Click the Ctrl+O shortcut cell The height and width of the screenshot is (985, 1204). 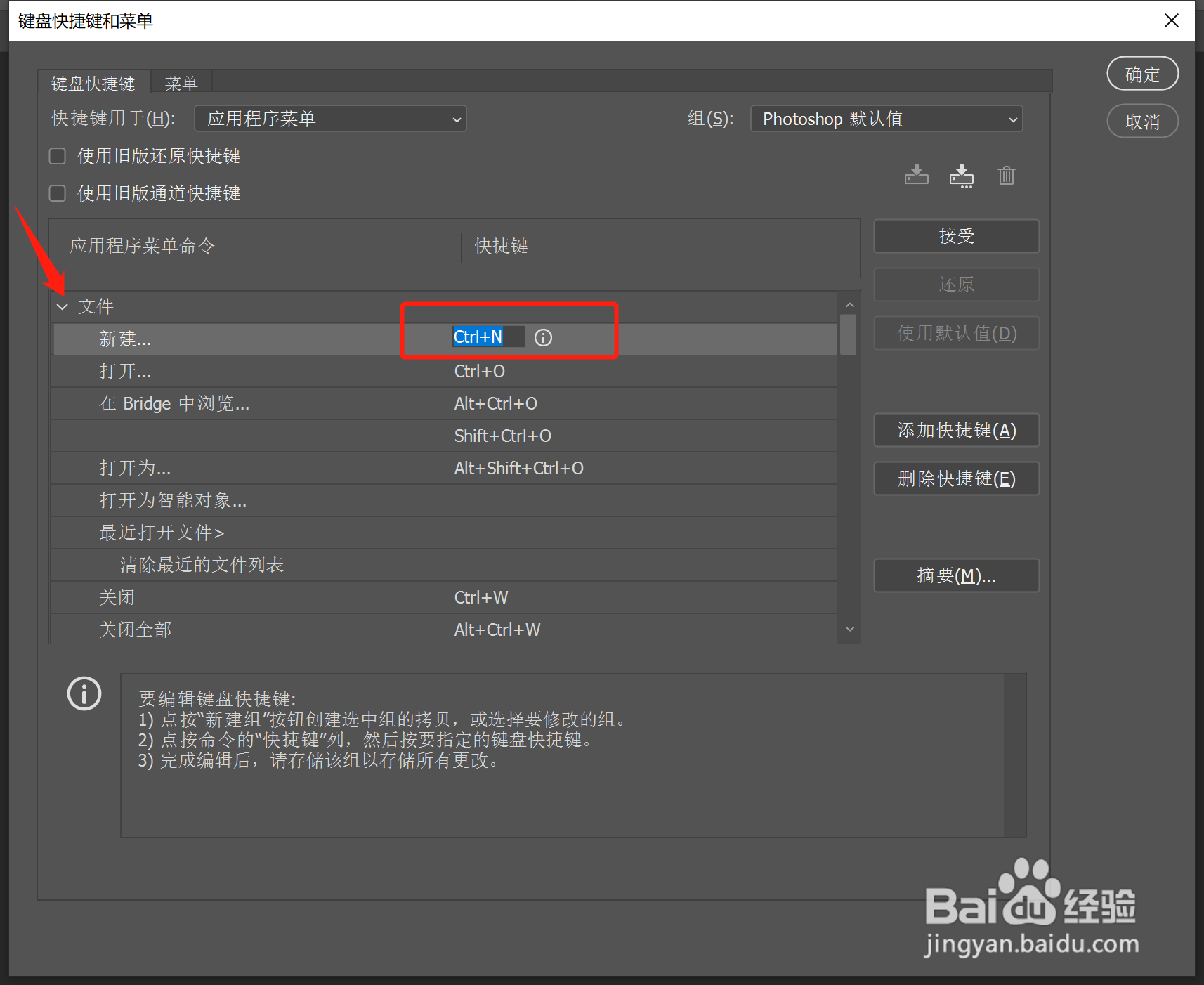pos(480,371)
